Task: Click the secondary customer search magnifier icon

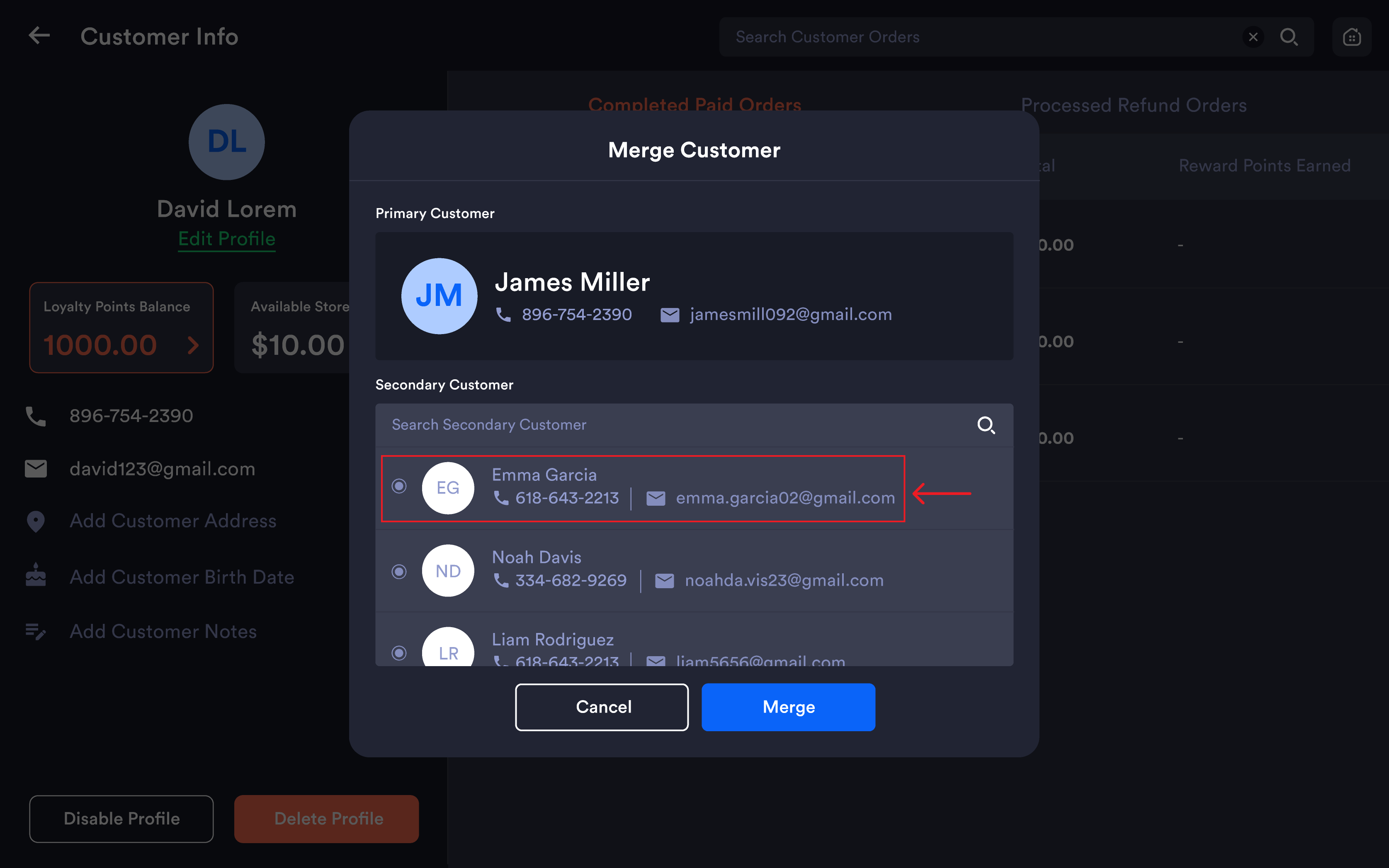Action: coord(986,425)
